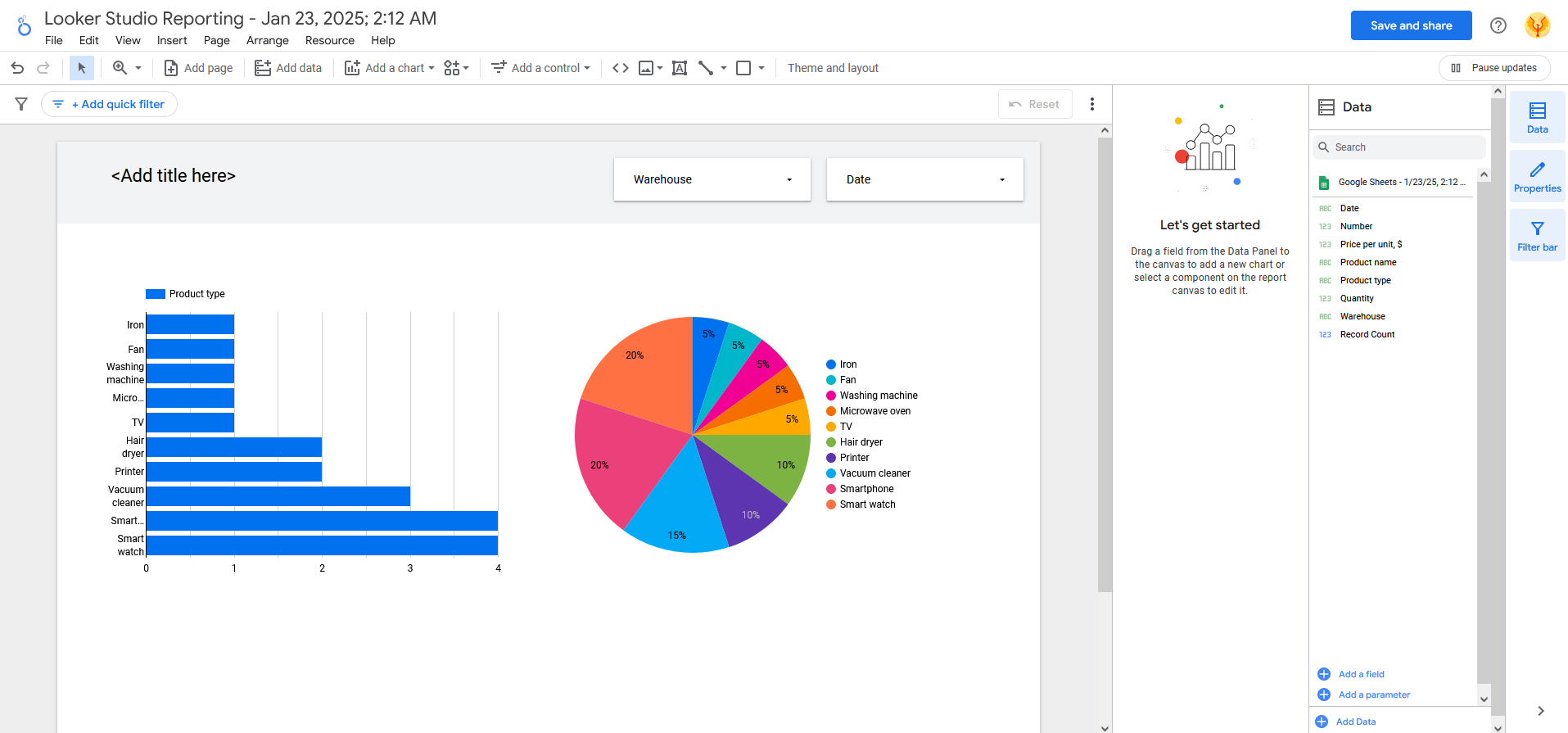Open the filter bar three-dot menu
The image size is (1568, 733).
tap(1092, 104)
